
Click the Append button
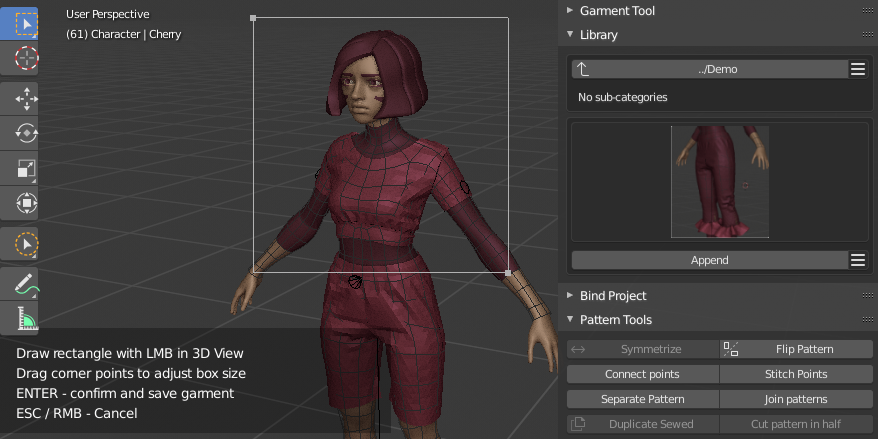709,260
